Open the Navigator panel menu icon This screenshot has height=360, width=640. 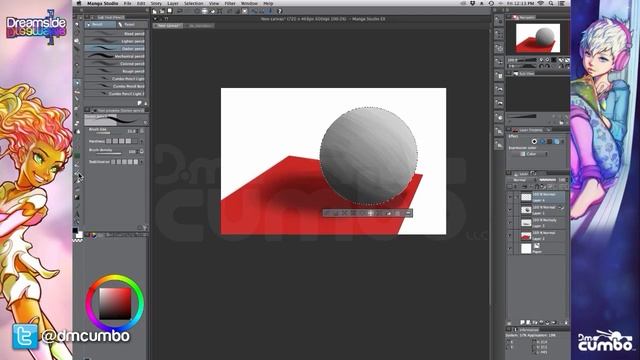[x=509, y=17]
